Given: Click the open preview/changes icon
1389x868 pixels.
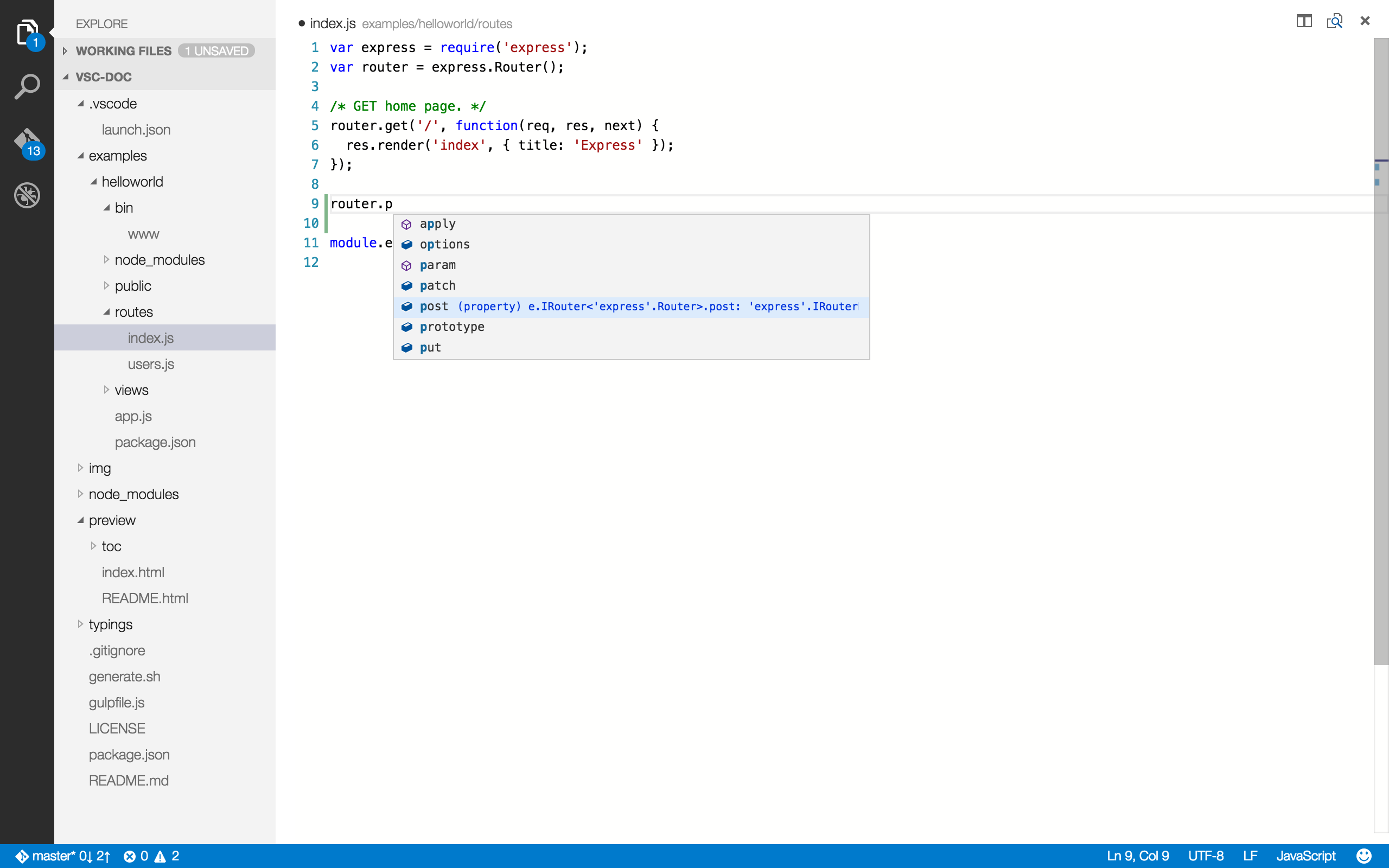Looking at the screenshot, I should (1334, 21).
